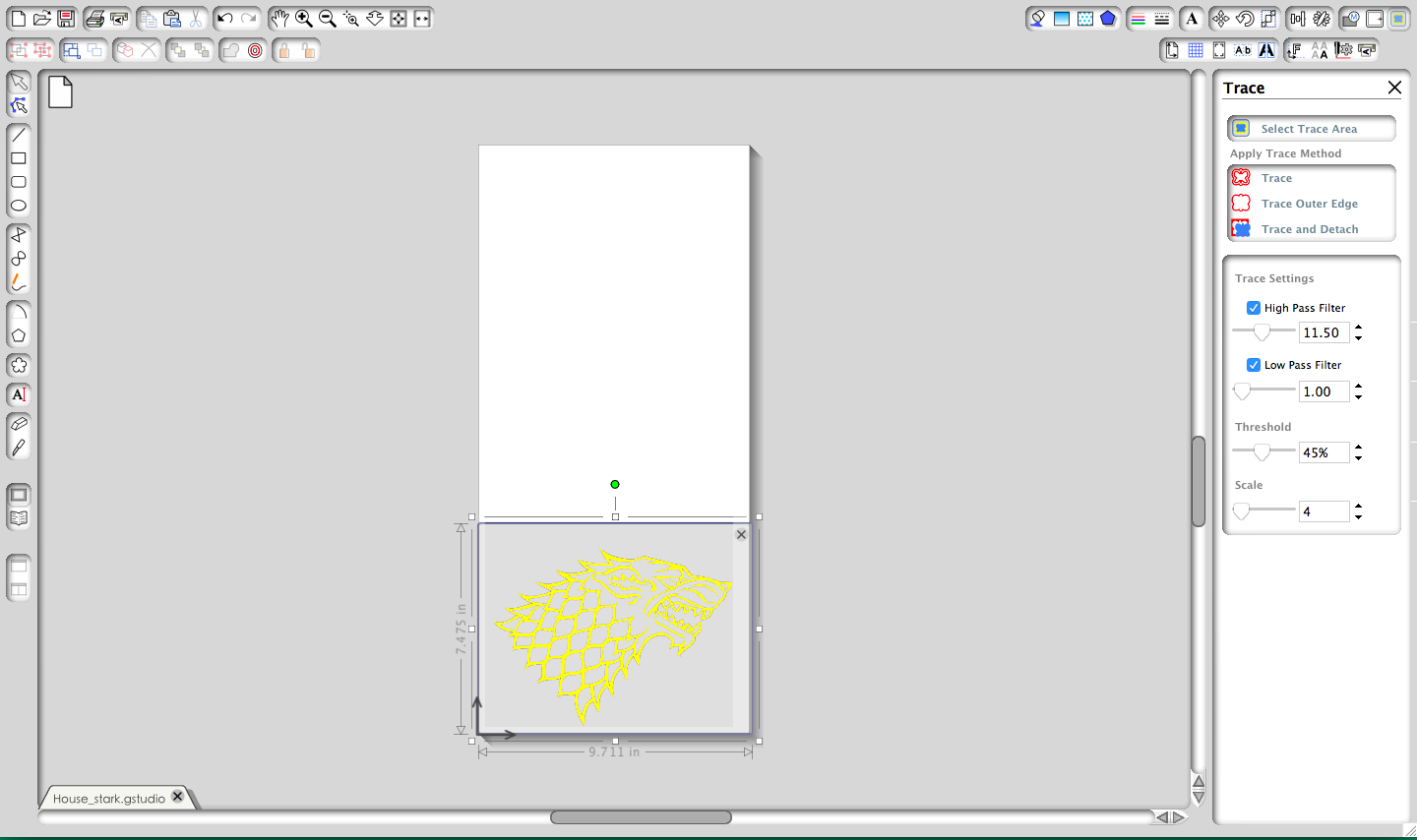
Task: Paste from clipboard icon
Action: [x=172, y=19]
